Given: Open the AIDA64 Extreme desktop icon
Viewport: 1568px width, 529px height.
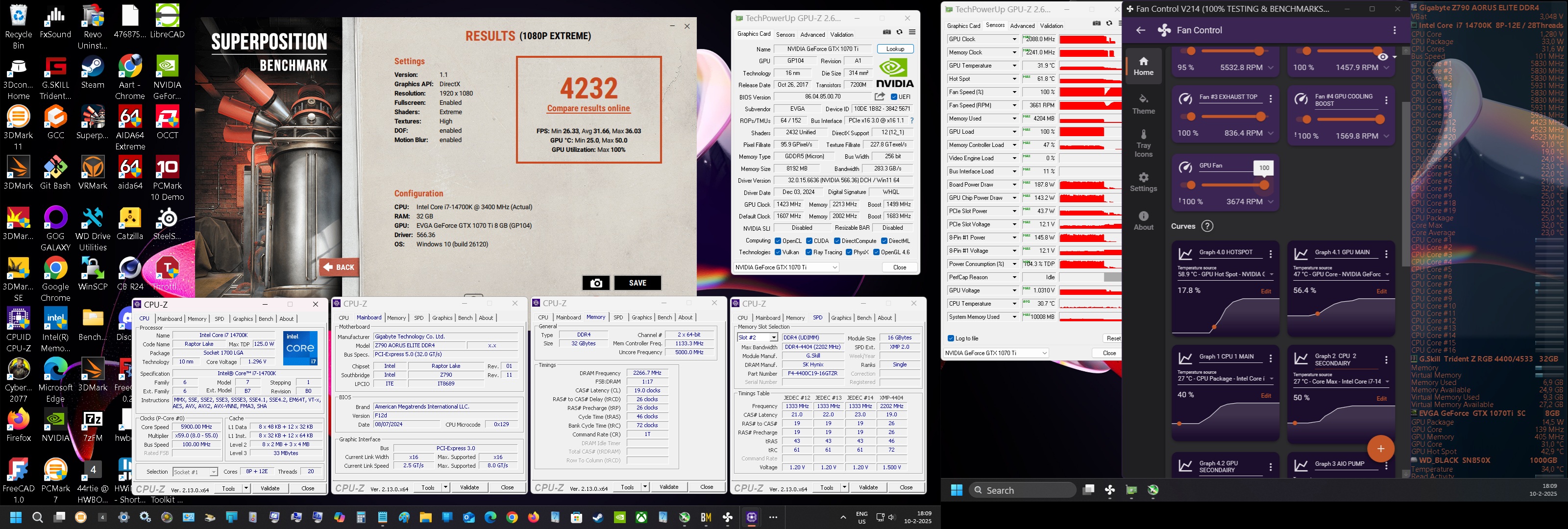Looking at the screenshot, I should point(130,128).
